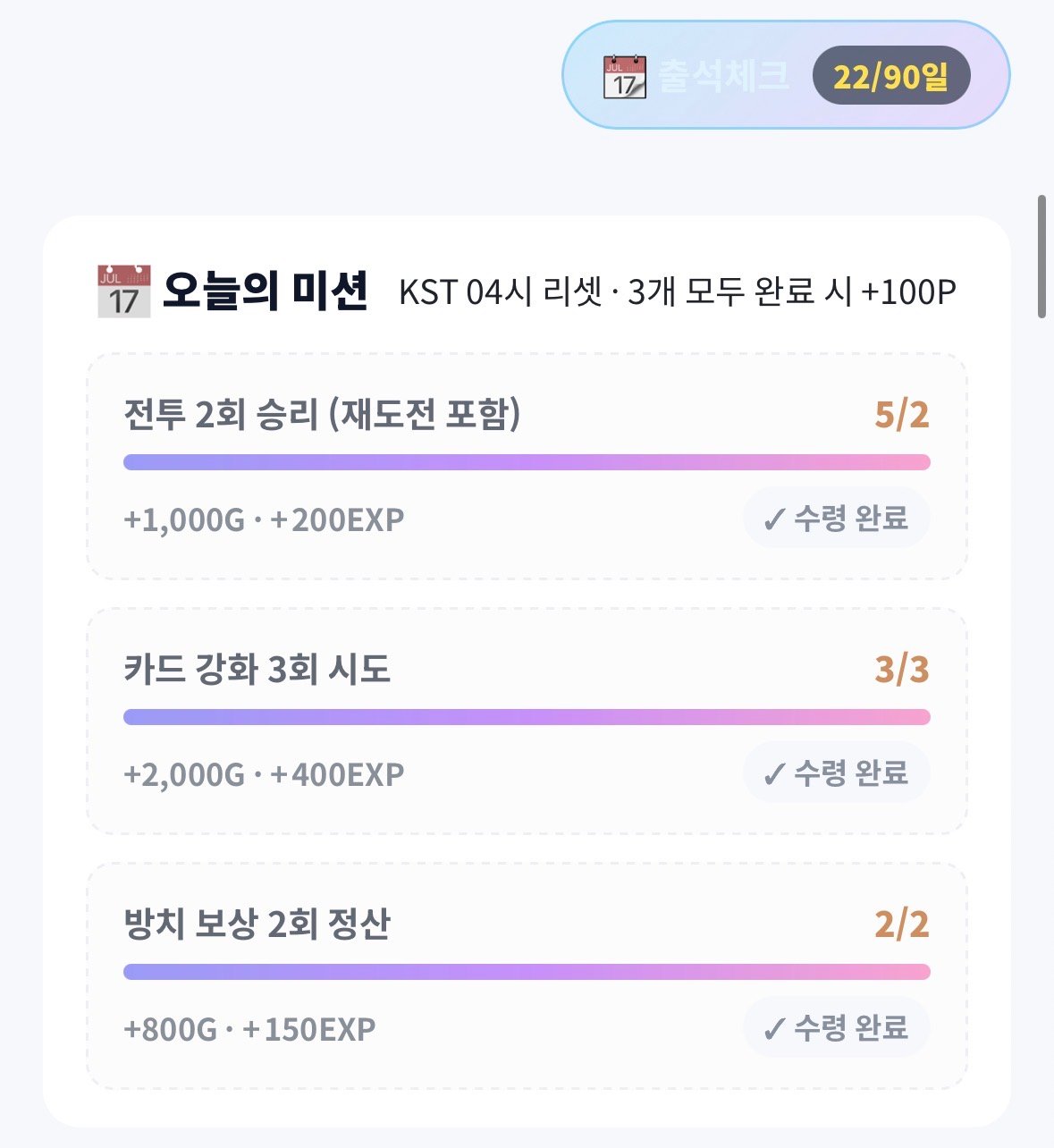Image resolution: width=1054 pixels, height=1148 pixels.
Task: Click the calendar icon in 출석체크 button
Action: click(625, 76)
